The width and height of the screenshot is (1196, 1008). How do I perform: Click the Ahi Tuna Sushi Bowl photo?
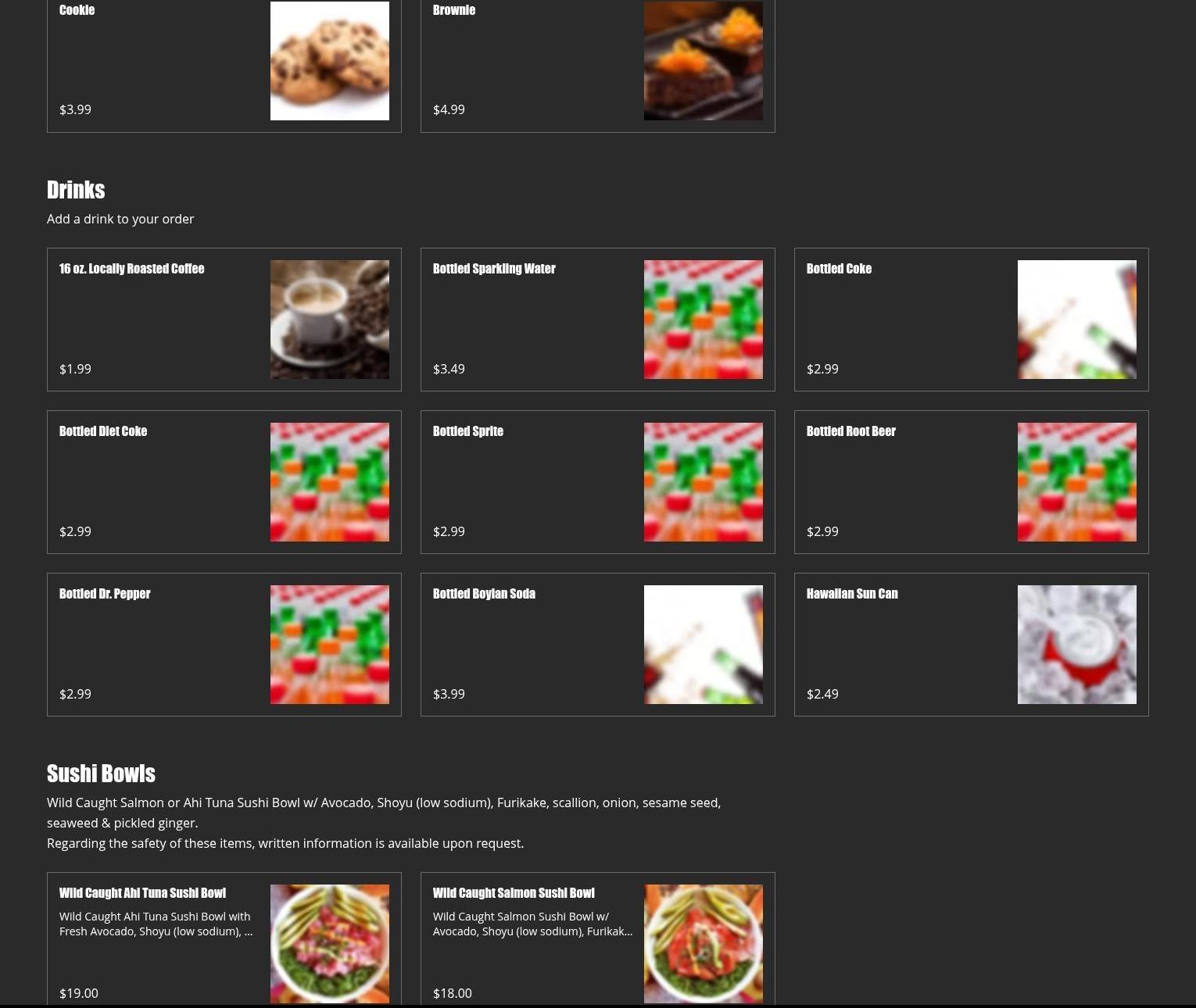point(330,944)
